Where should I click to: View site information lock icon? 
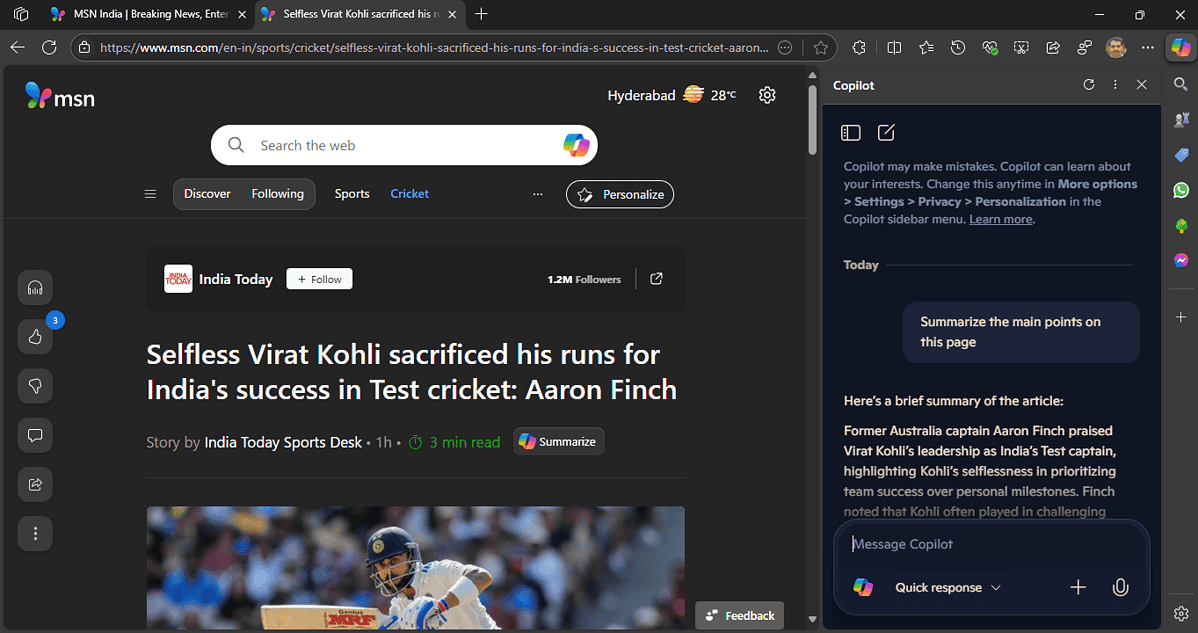coord(85,47)
